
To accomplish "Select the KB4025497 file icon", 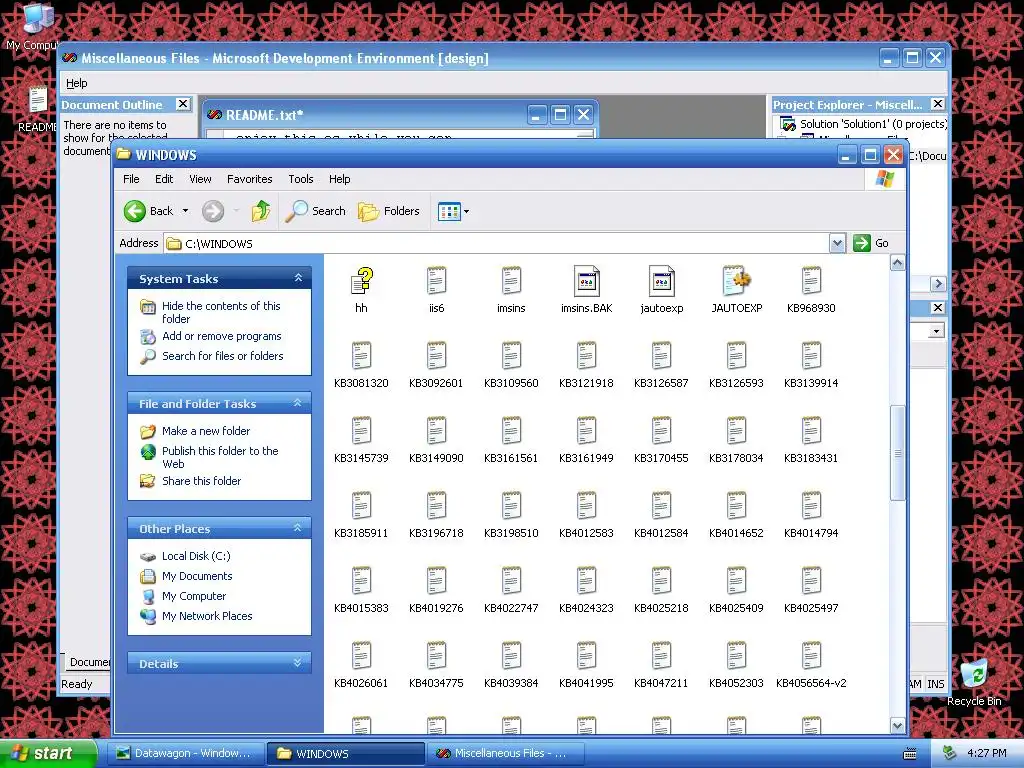I will click(811, 581).
